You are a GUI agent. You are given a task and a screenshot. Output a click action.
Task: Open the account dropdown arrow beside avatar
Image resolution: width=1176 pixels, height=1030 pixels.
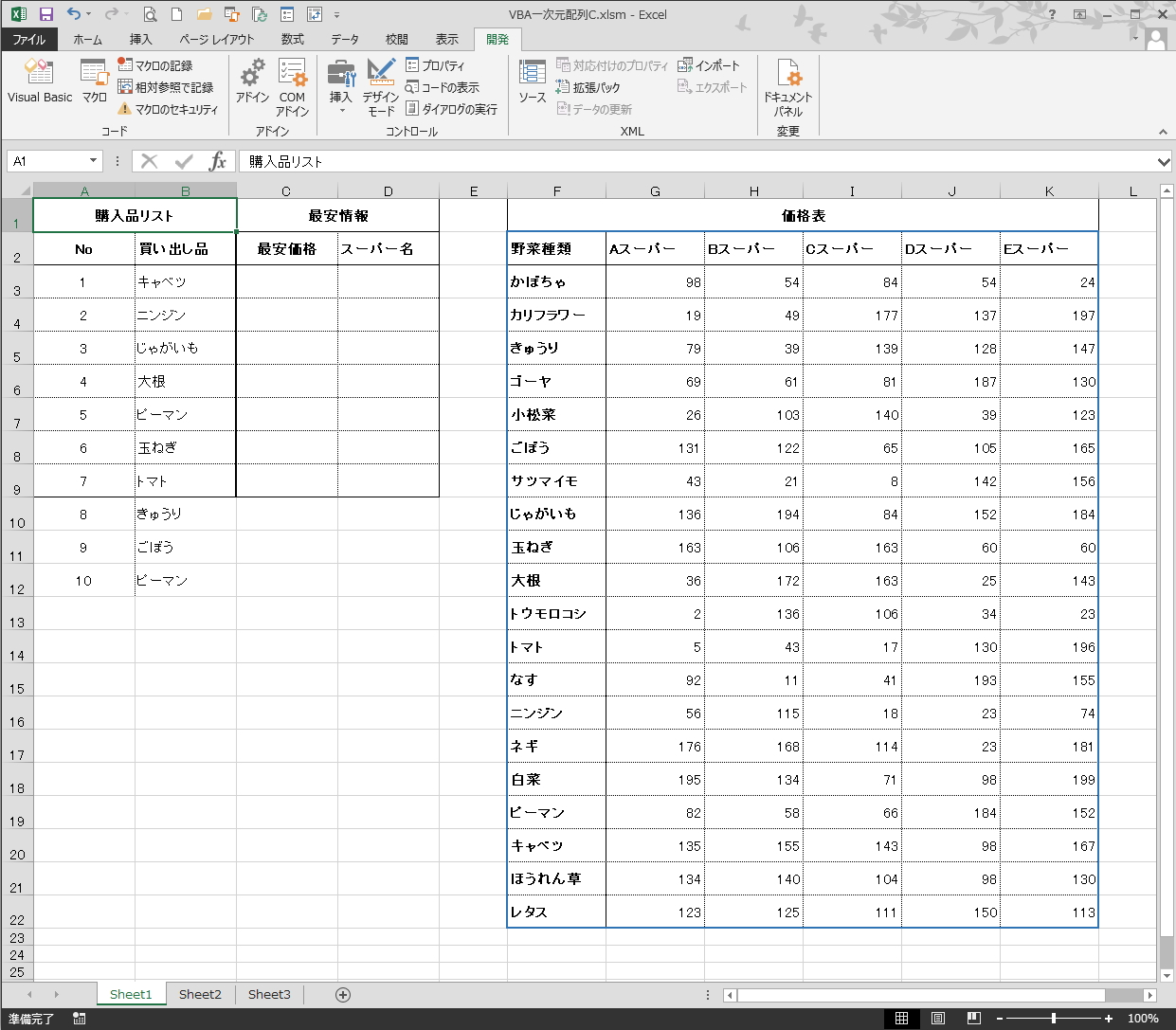(x=1135, y=39)
